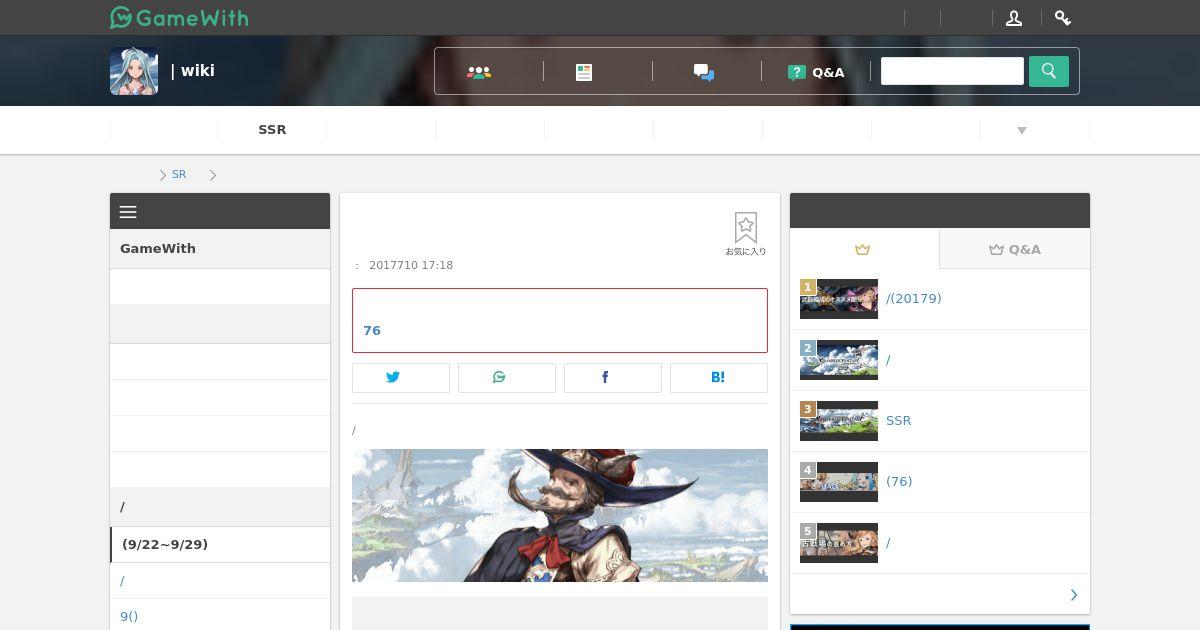Open ranking item 4 thumbnail
The height and width of the screenshot is (630, 1200).
(839, 482)
